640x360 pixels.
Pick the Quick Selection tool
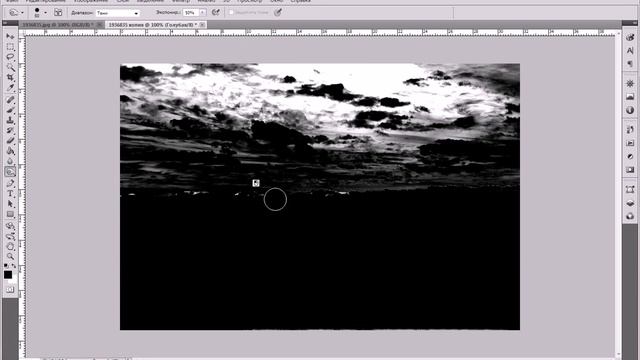tap(10, 67)
